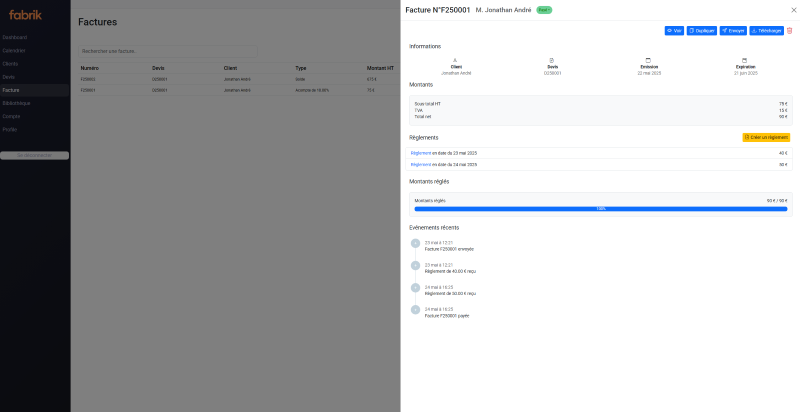Click the Emission calendar icon
This screenshot has width=800, height=412.
click(x=648, y=60)
